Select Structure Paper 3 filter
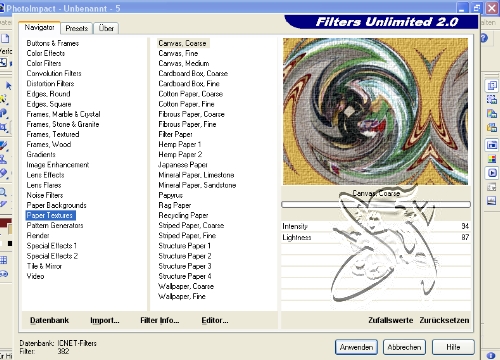This screenshot has width=500, height=360. click(x=185, y=266)
